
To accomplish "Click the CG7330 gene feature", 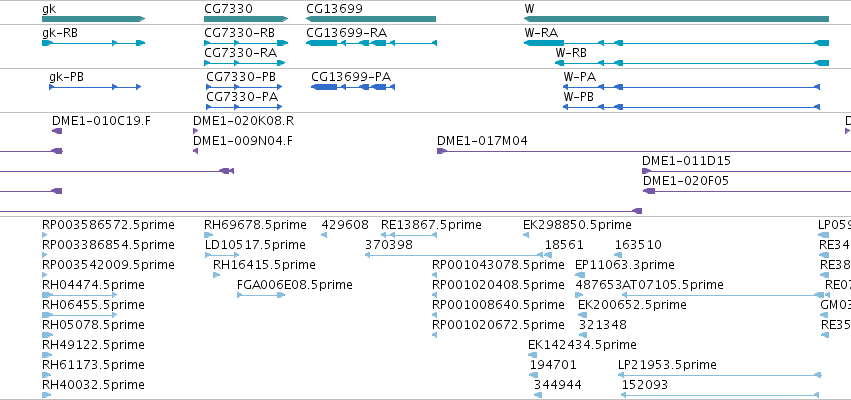I will pyautogui.click(x=246, y=19).
